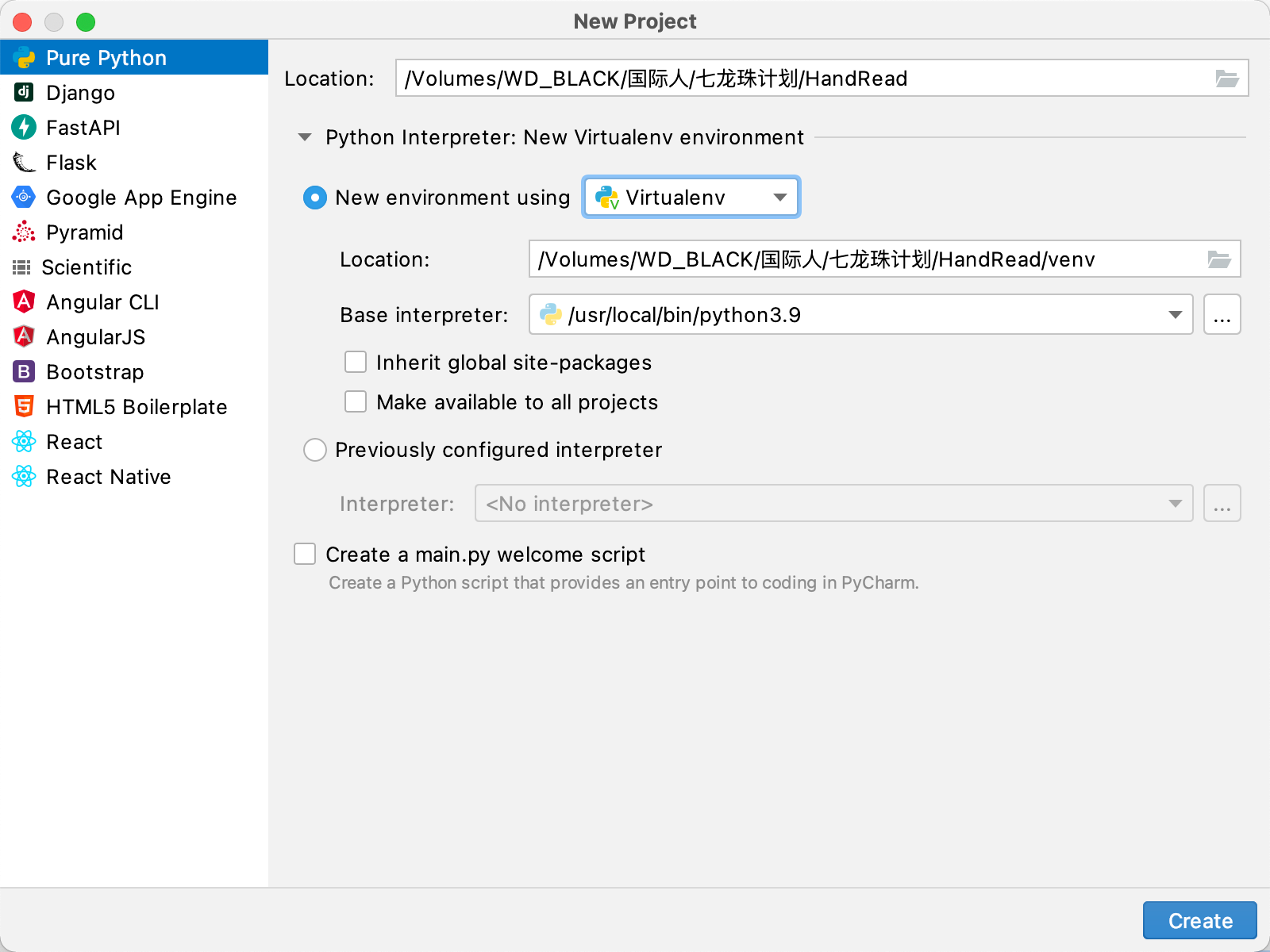Open Virtualenv environment type dropdown
Viewport: 1270px width, 952px height.
click(x=691, y=197)
